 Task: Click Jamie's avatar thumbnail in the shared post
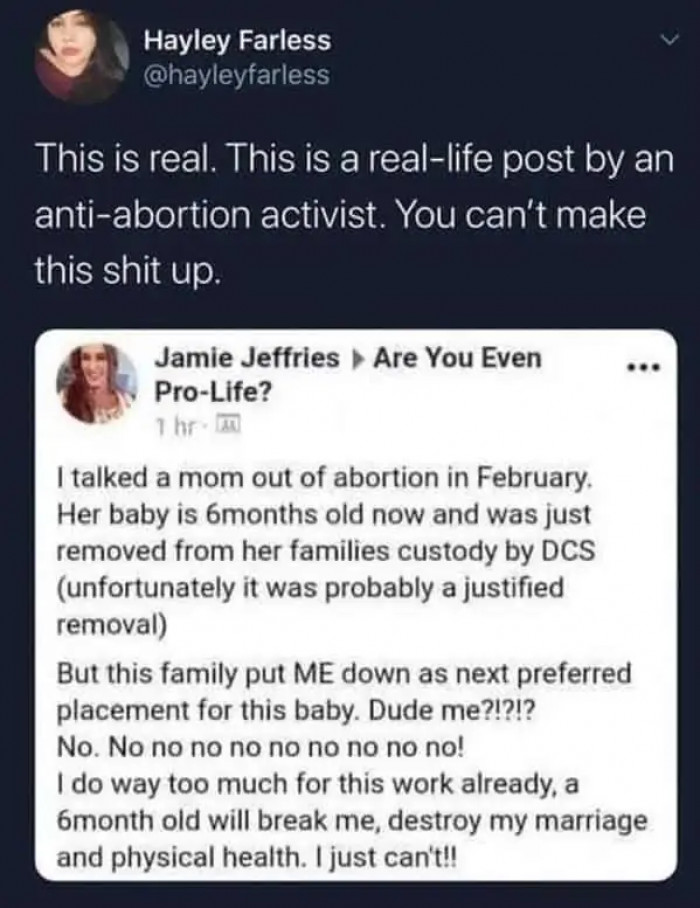pyautogui.click(x=97, y=384)
